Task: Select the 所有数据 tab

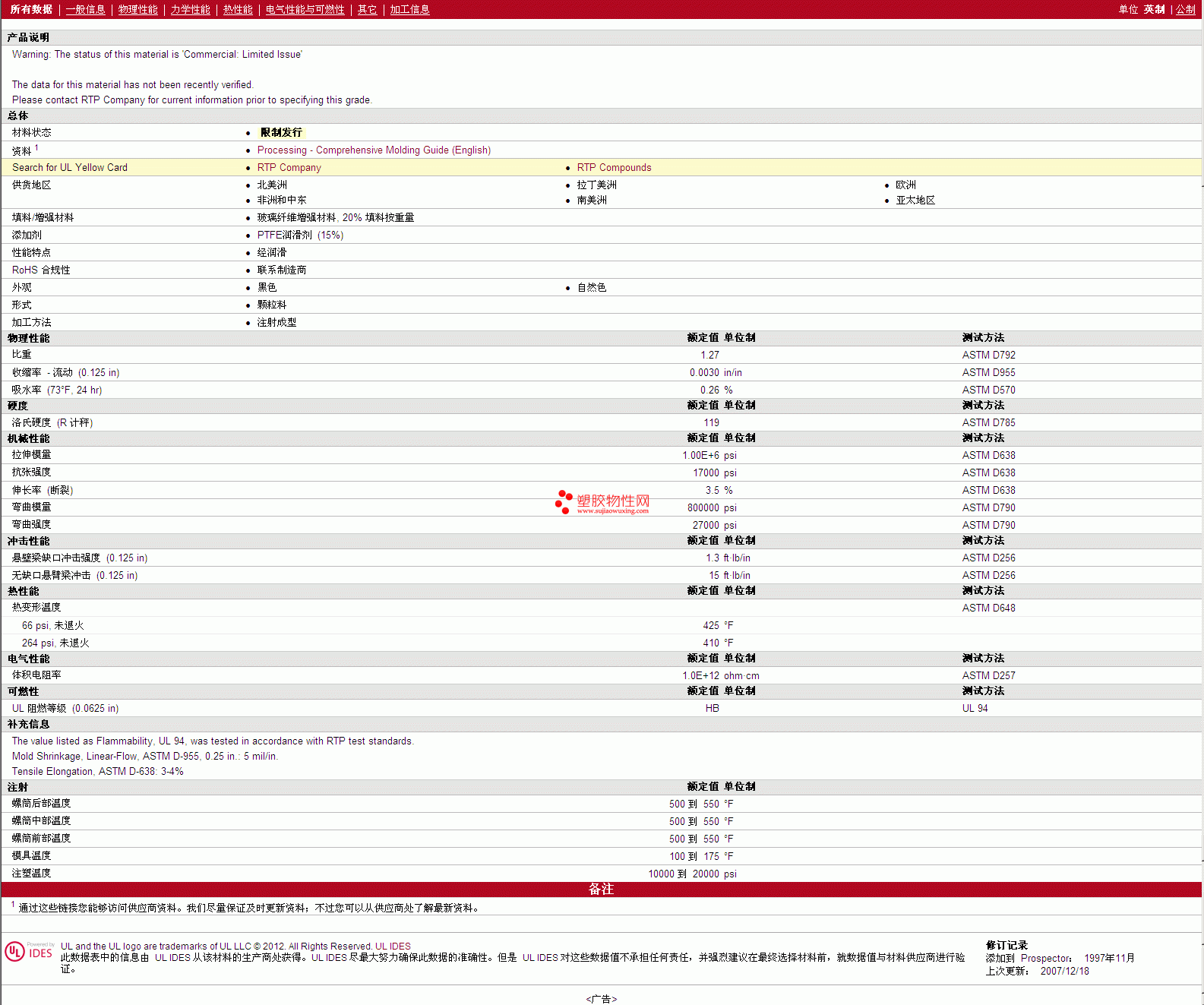Action: [31, 9]
